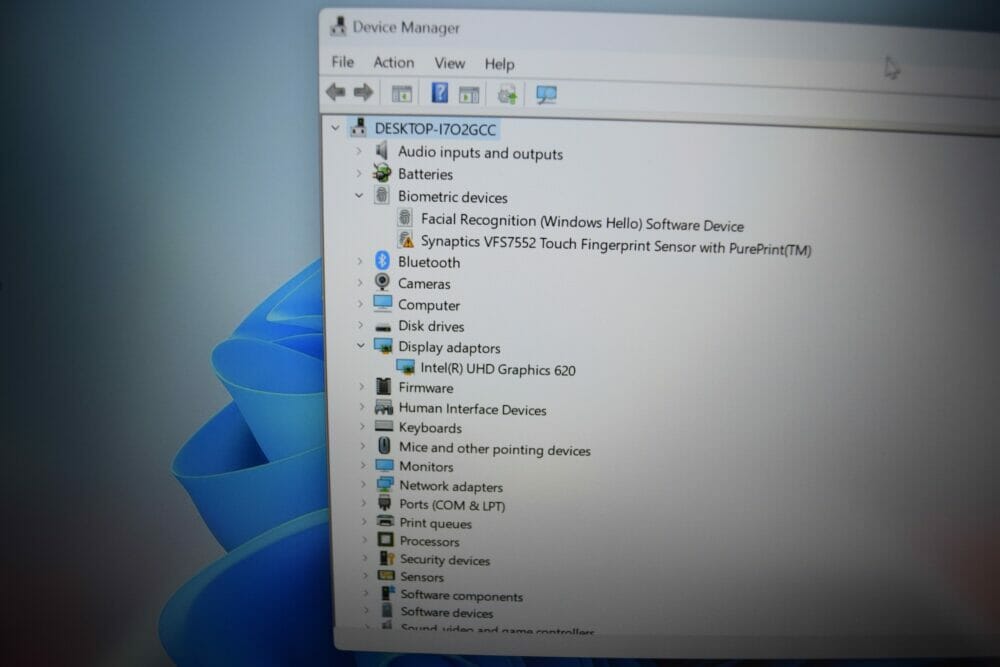The height and width of the screenshot is (667, 1000).
Task: Click the update driver toolbar icon
Action: [x=508, y=95]
